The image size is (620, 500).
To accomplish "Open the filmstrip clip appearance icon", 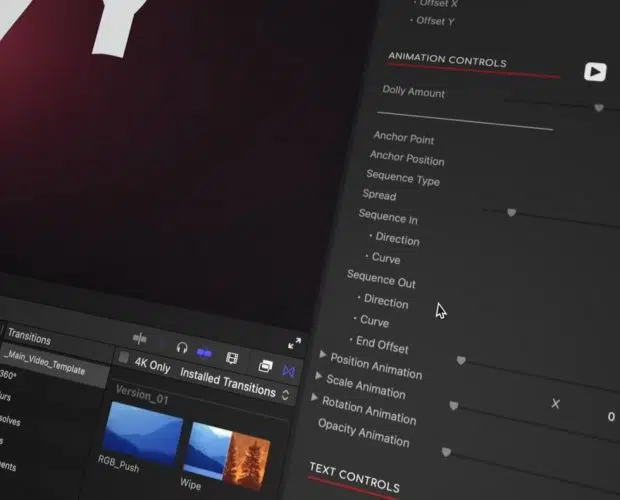I will coord(232,358).
